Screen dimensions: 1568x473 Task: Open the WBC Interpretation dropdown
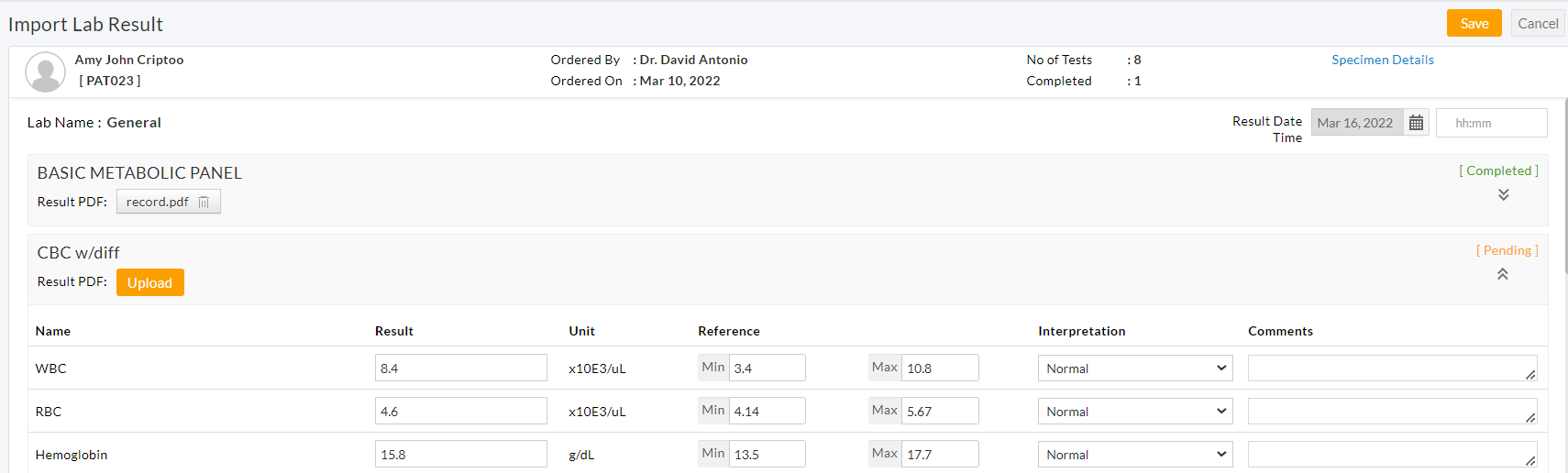point(1134,368)
